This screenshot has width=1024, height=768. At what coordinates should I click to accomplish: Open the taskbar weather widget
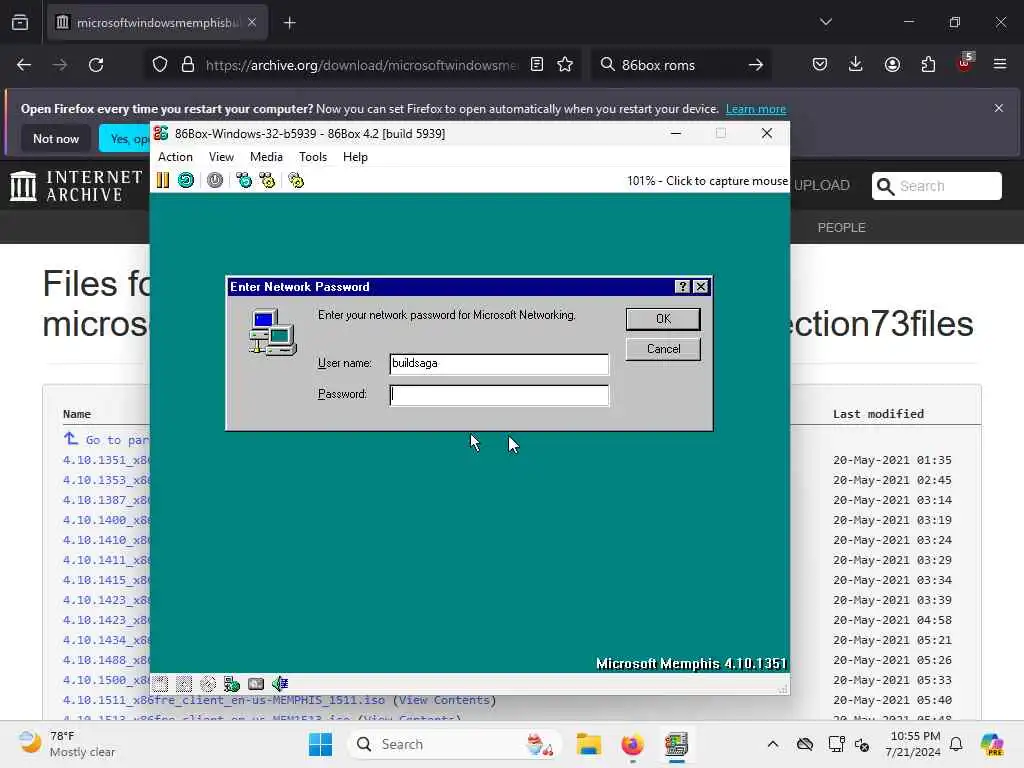click(x=65, y=744)
